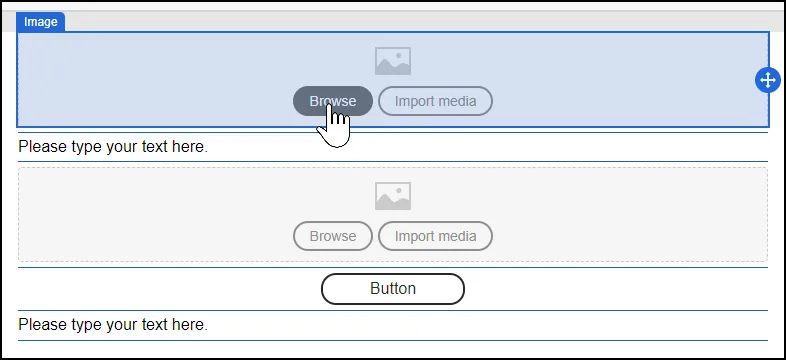This screenshot has width=786, height=360.
Task: Click the highlighted Browse button
Action: 333,101
